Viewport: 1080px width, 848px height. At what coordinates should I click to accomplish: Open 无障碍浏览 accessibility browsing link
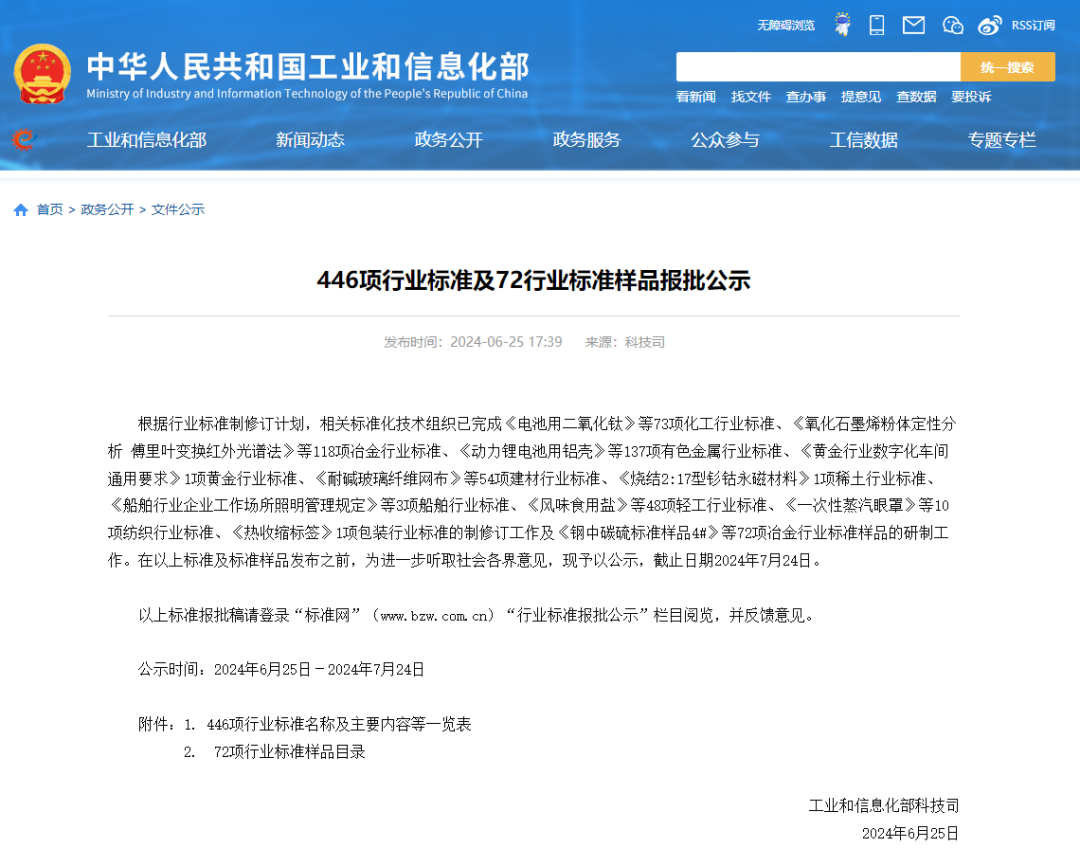[x=786, y=25]
